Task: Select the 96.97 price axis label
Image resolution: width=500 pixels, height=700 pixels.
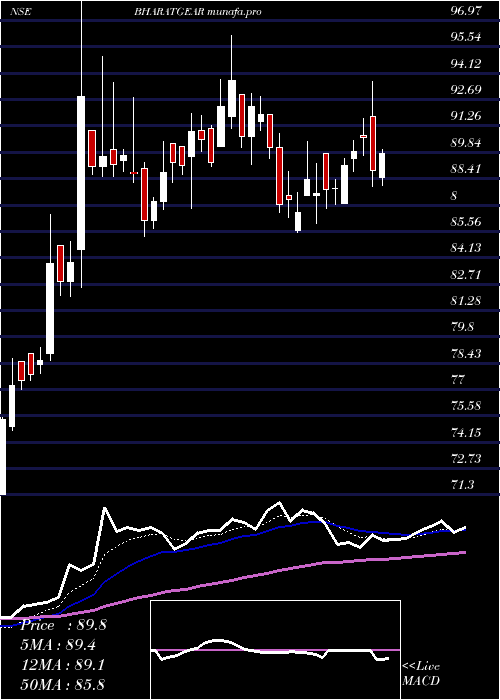Action: click(466, 11)
